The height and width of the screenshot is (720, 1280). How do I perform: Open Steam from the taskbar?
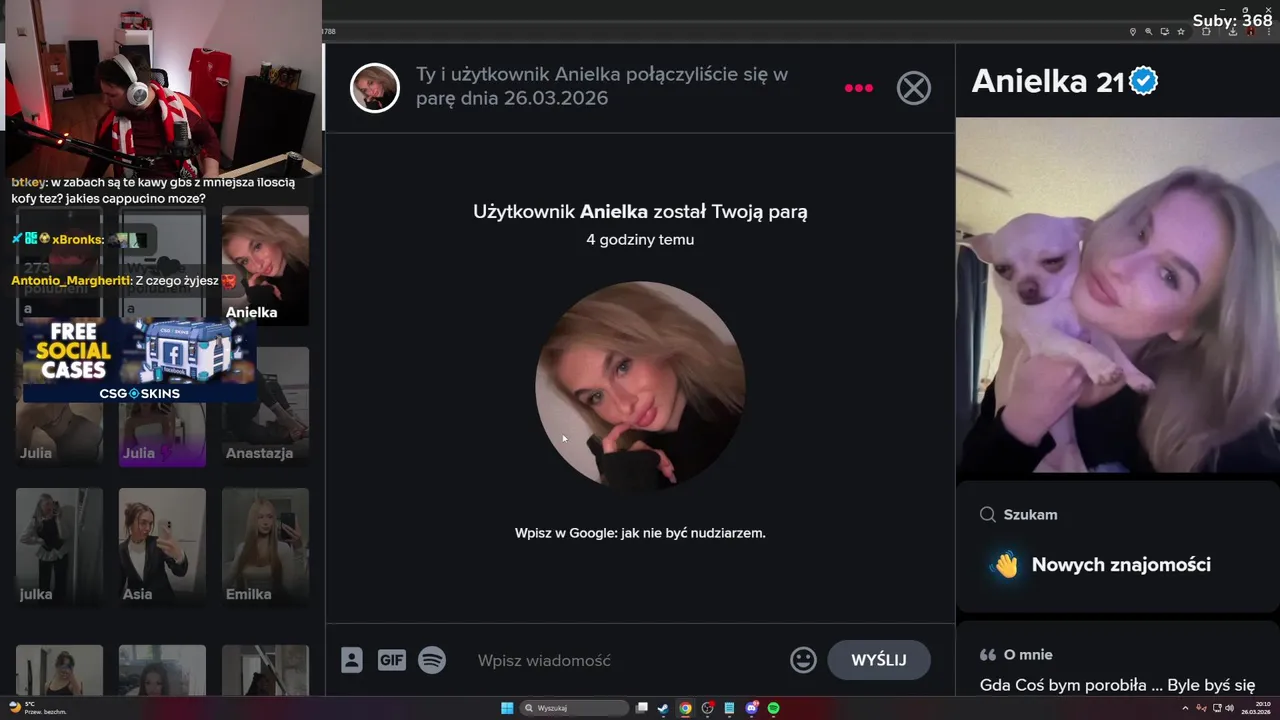point(663,708)
